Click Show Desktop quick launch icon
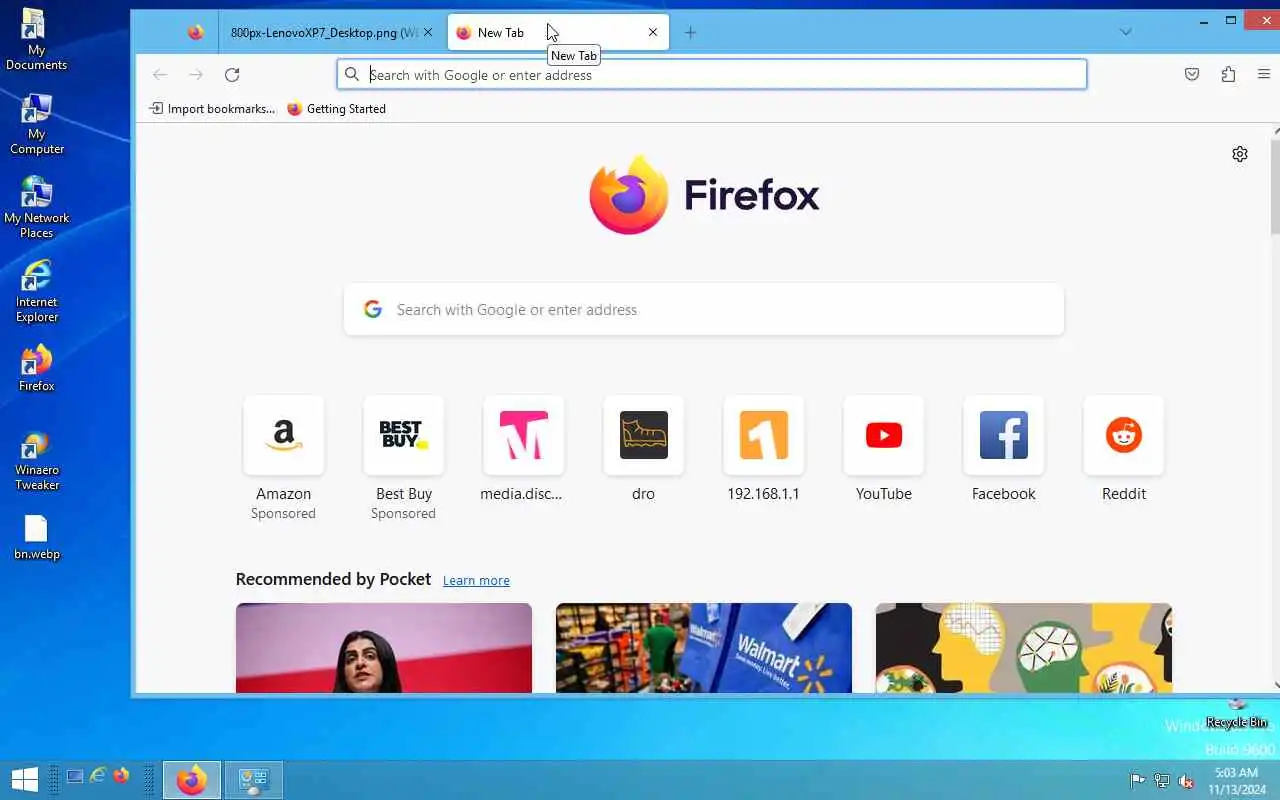 75,775
